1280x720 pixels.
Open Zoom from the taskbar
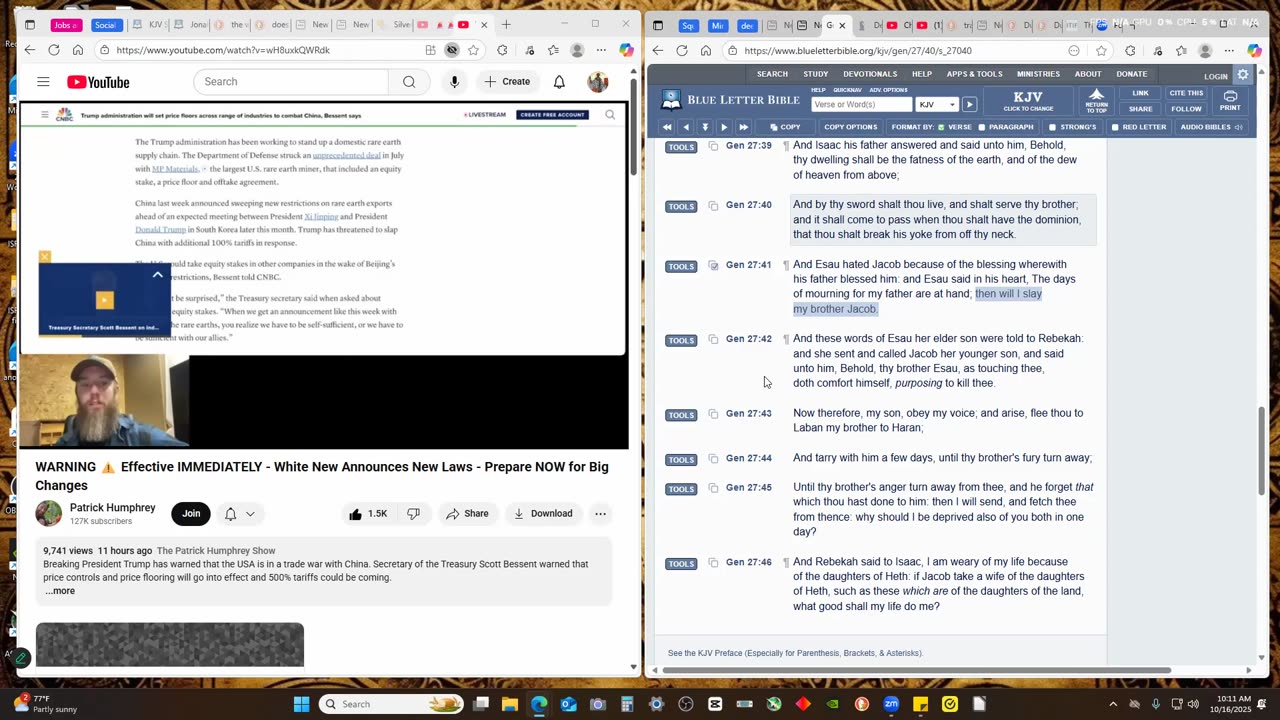[891, 704]
